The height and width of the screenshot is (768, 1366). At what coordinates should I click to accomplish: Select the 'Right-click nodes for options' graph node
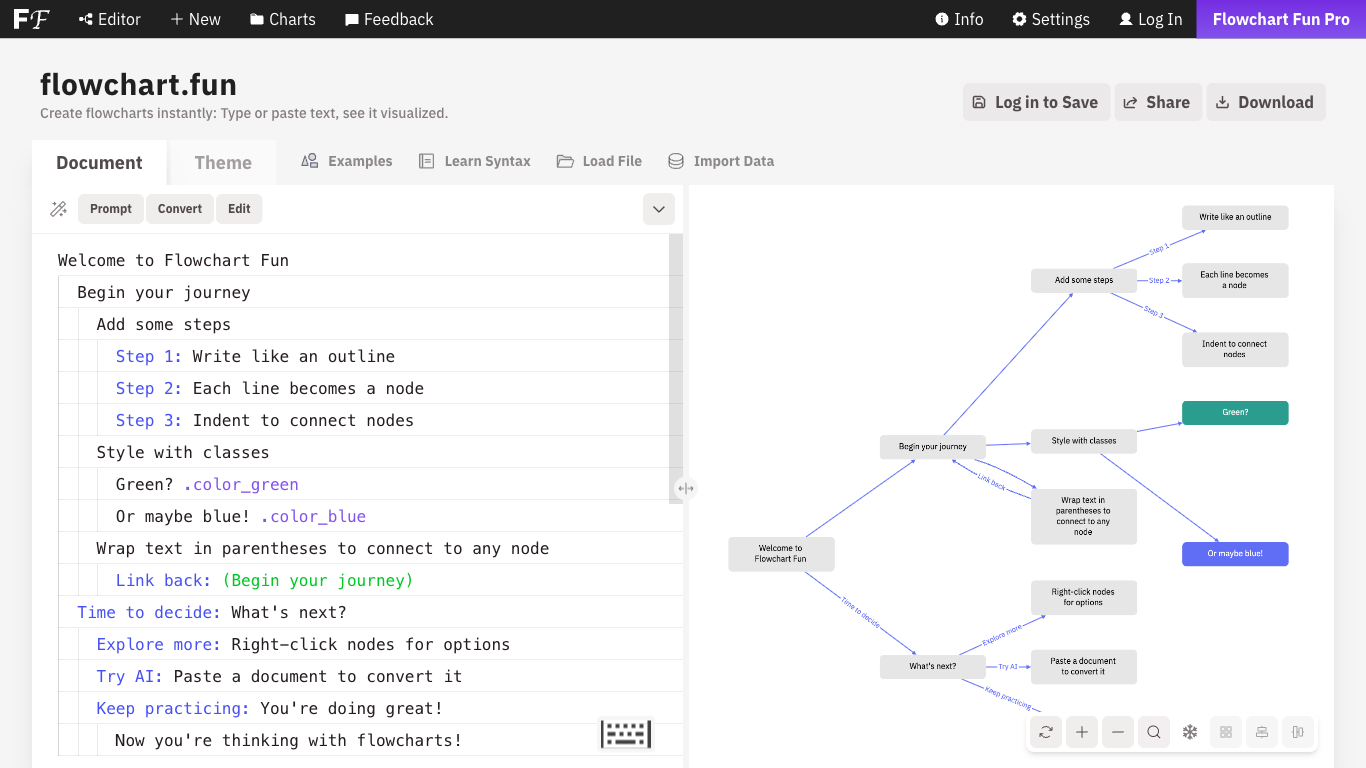[1084, 597]
